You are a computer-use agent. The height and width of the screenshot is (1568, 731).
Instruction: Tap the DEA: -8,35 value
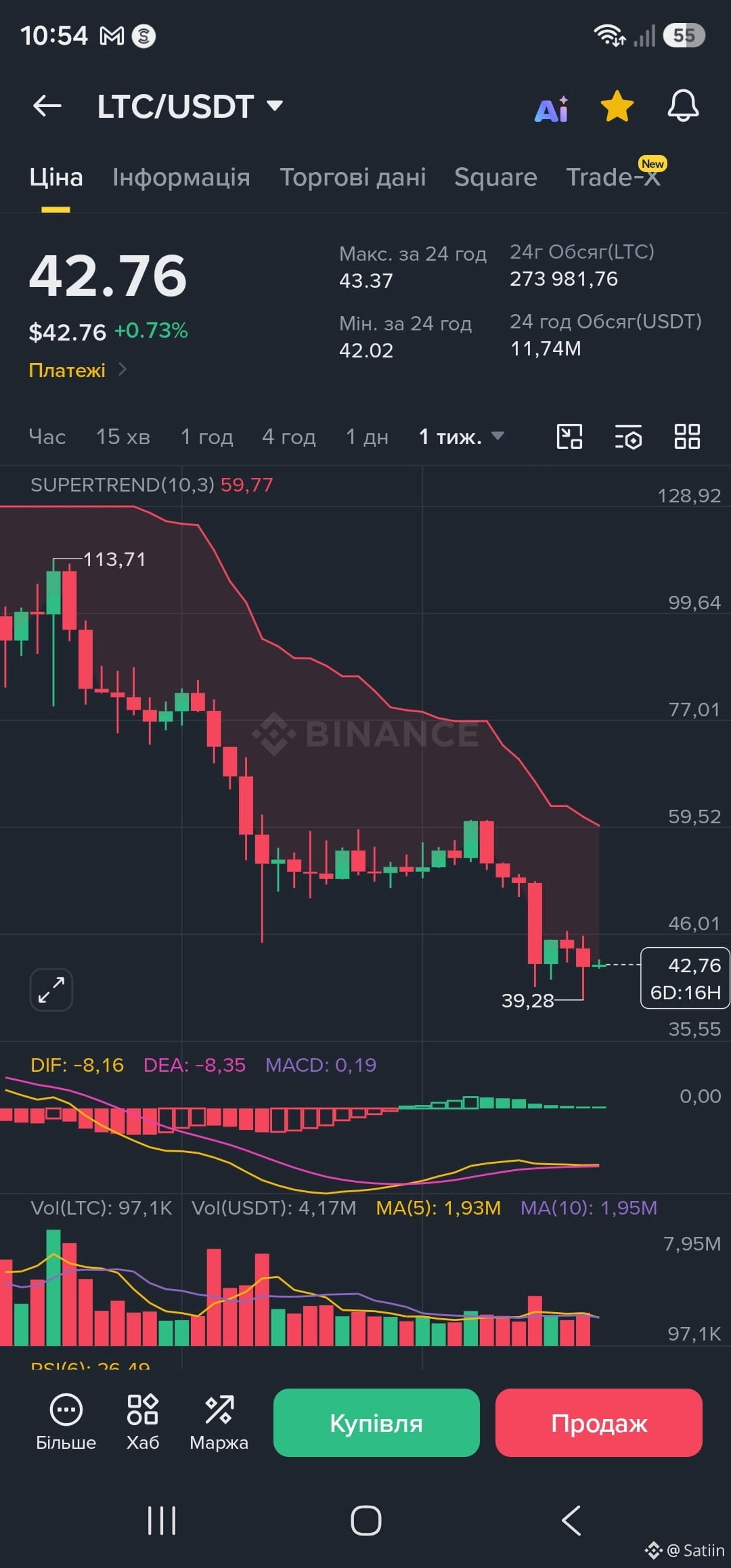(x=194, y=1065)
